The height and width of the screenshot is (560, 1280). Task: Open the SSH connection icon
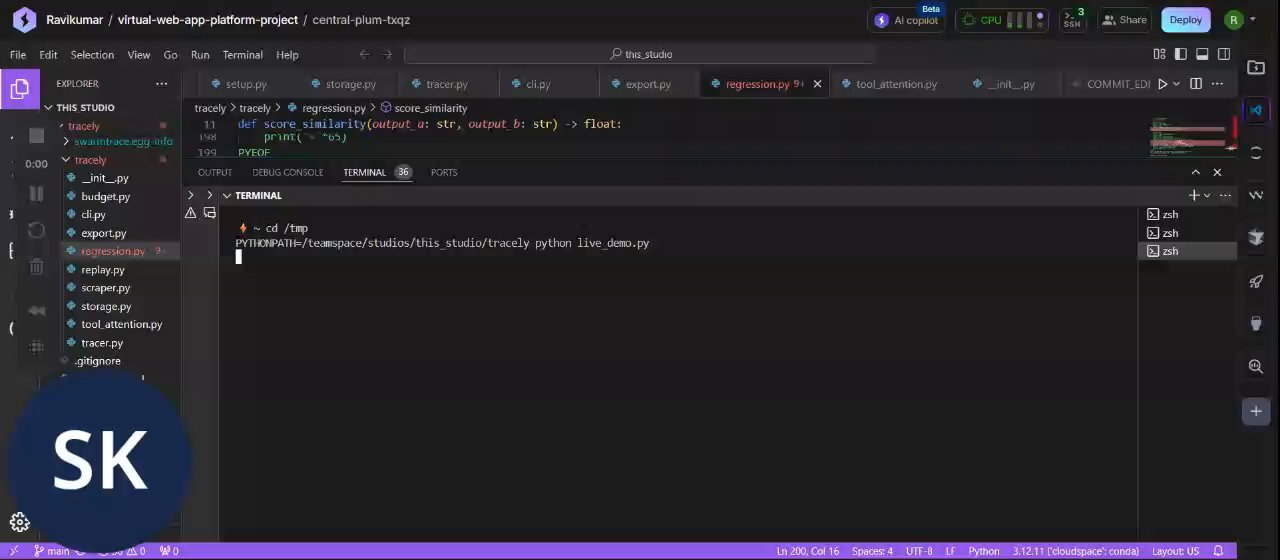coord(1072,20)
